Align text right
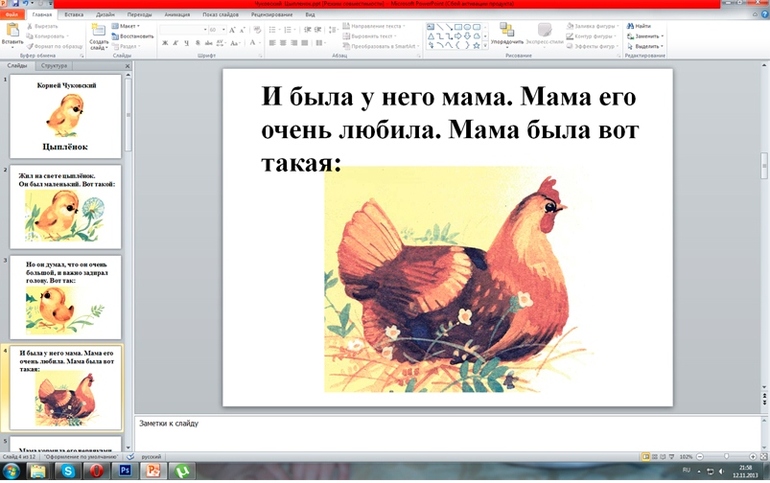Viewport: 770px width, 483px height. 294,43
